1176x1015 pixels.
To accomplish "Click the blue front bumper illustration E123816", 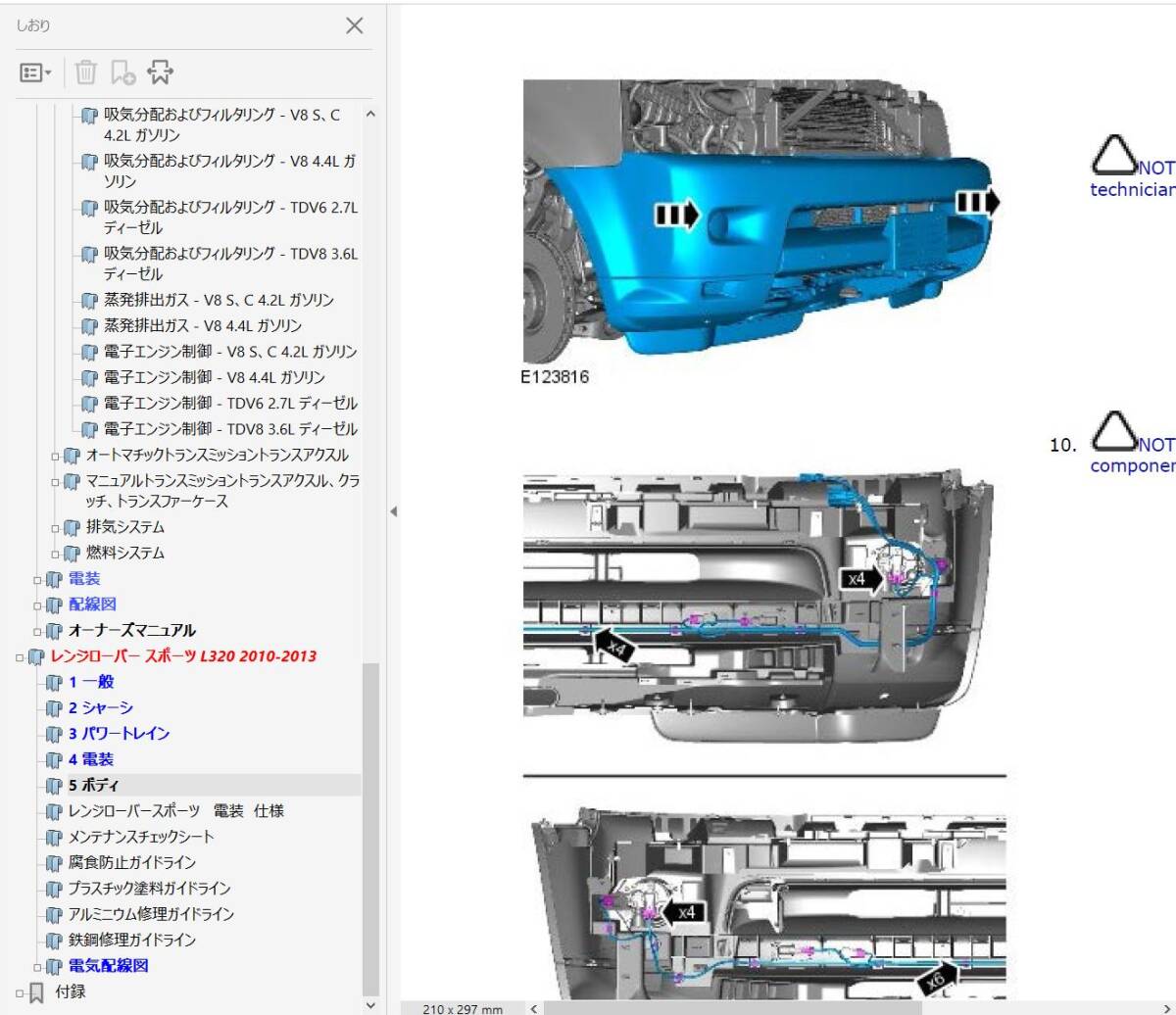I will [x=760, y=221].
